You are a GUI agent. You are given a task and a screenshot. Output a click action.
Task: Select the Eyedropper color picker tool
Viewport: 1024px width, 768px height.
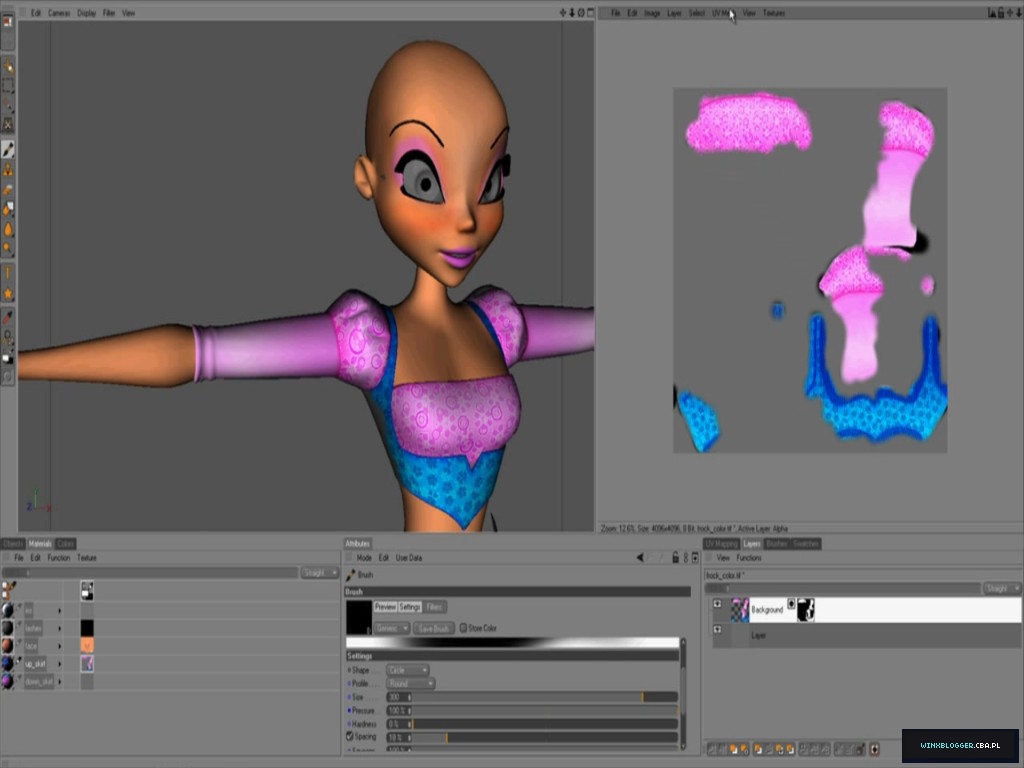8,317
